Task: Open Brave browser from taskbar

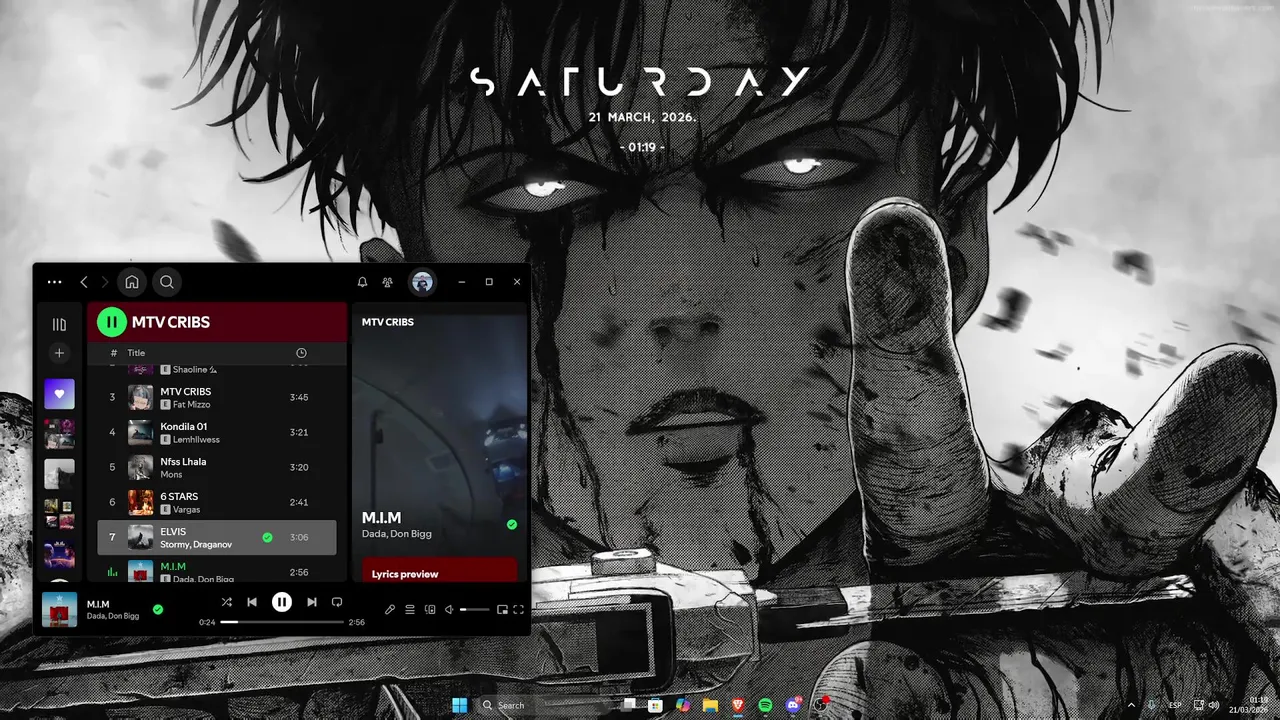Action: click(738, 705)
